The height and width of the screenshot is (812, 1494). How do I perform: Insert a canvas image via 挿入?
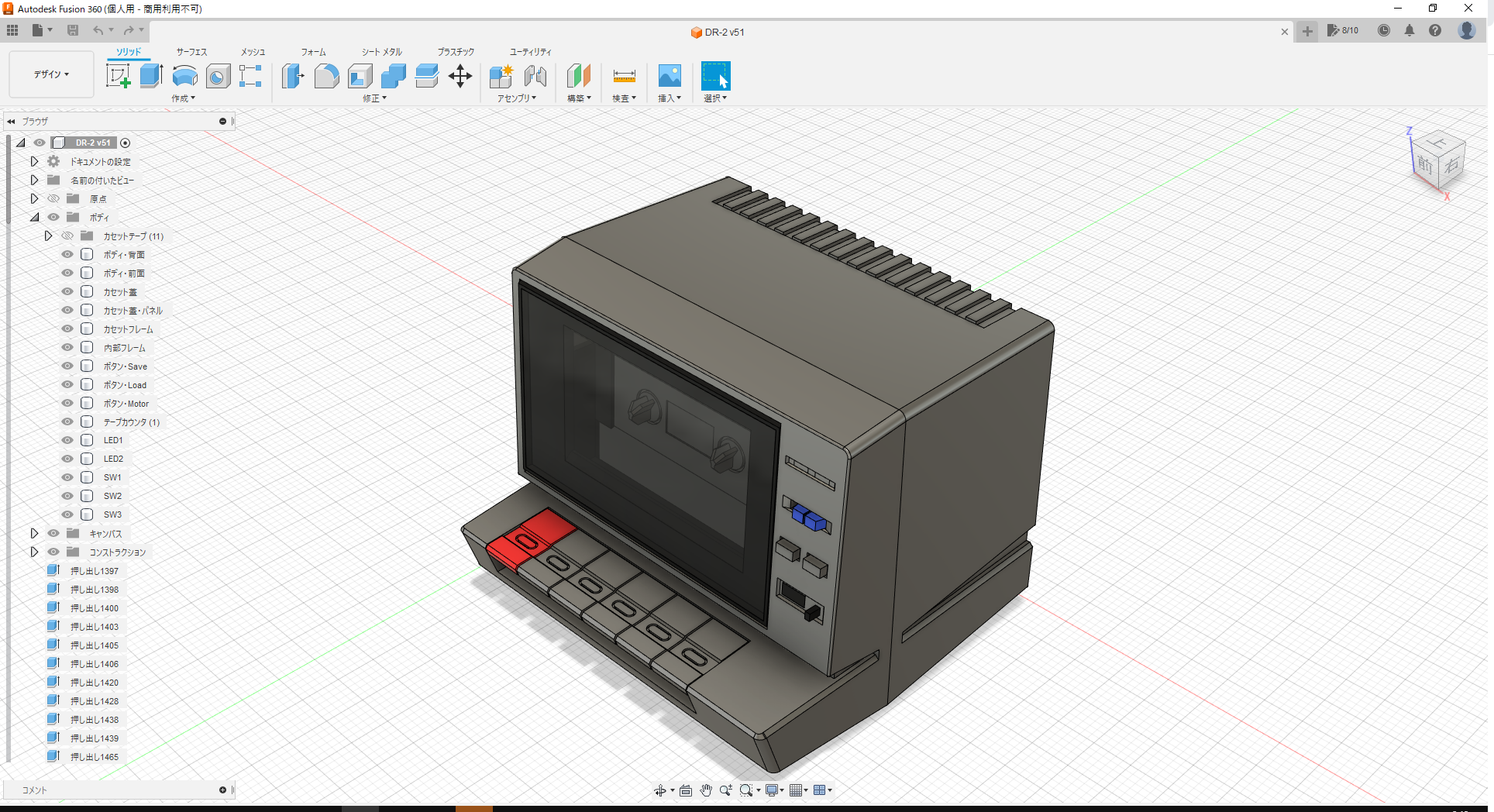point(669,76)
